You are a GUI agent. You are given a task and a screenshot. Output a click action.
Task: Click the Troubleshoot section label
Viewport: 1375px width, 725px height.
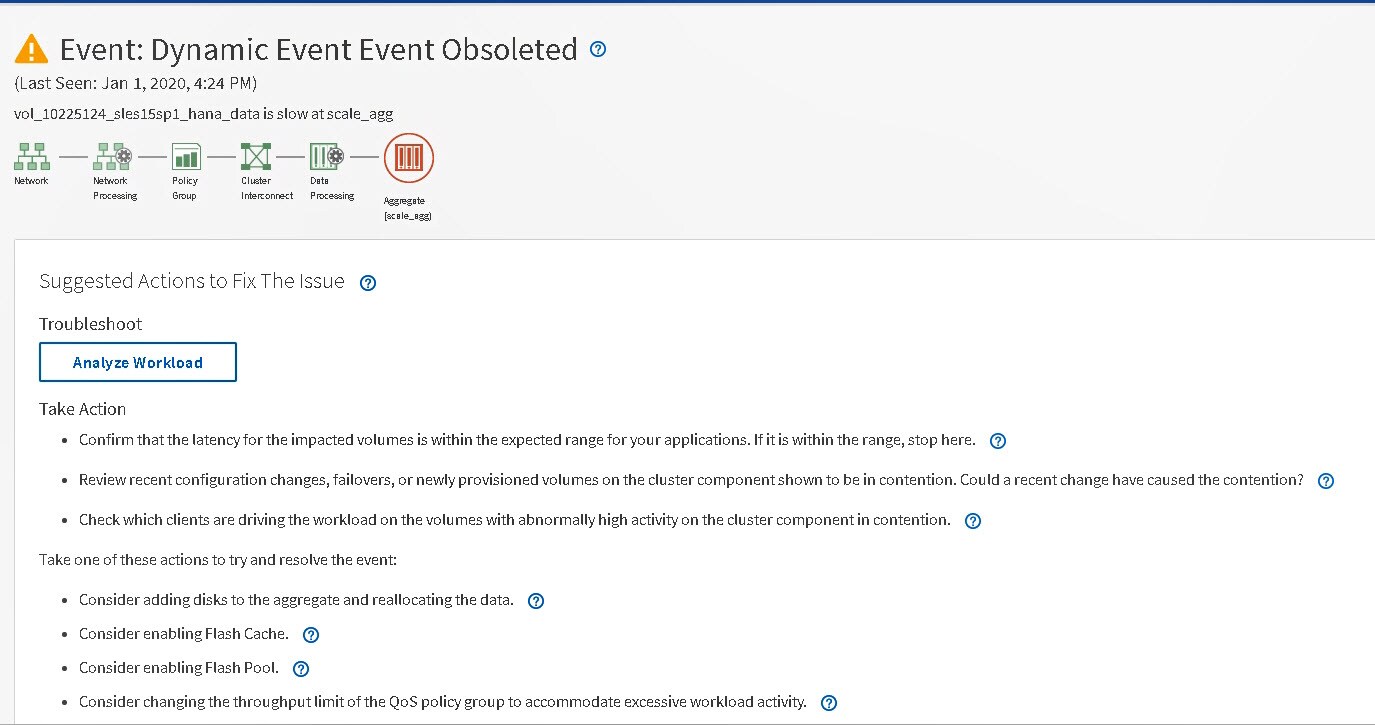(91, 324)
